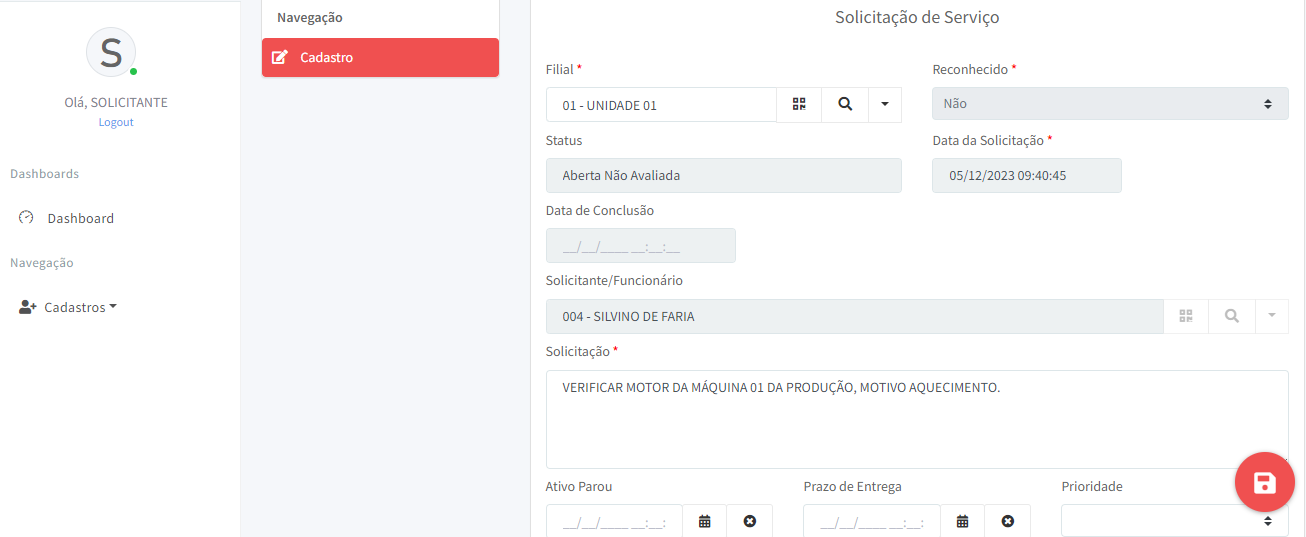Expand the Cadastros menu

point(68,307)
